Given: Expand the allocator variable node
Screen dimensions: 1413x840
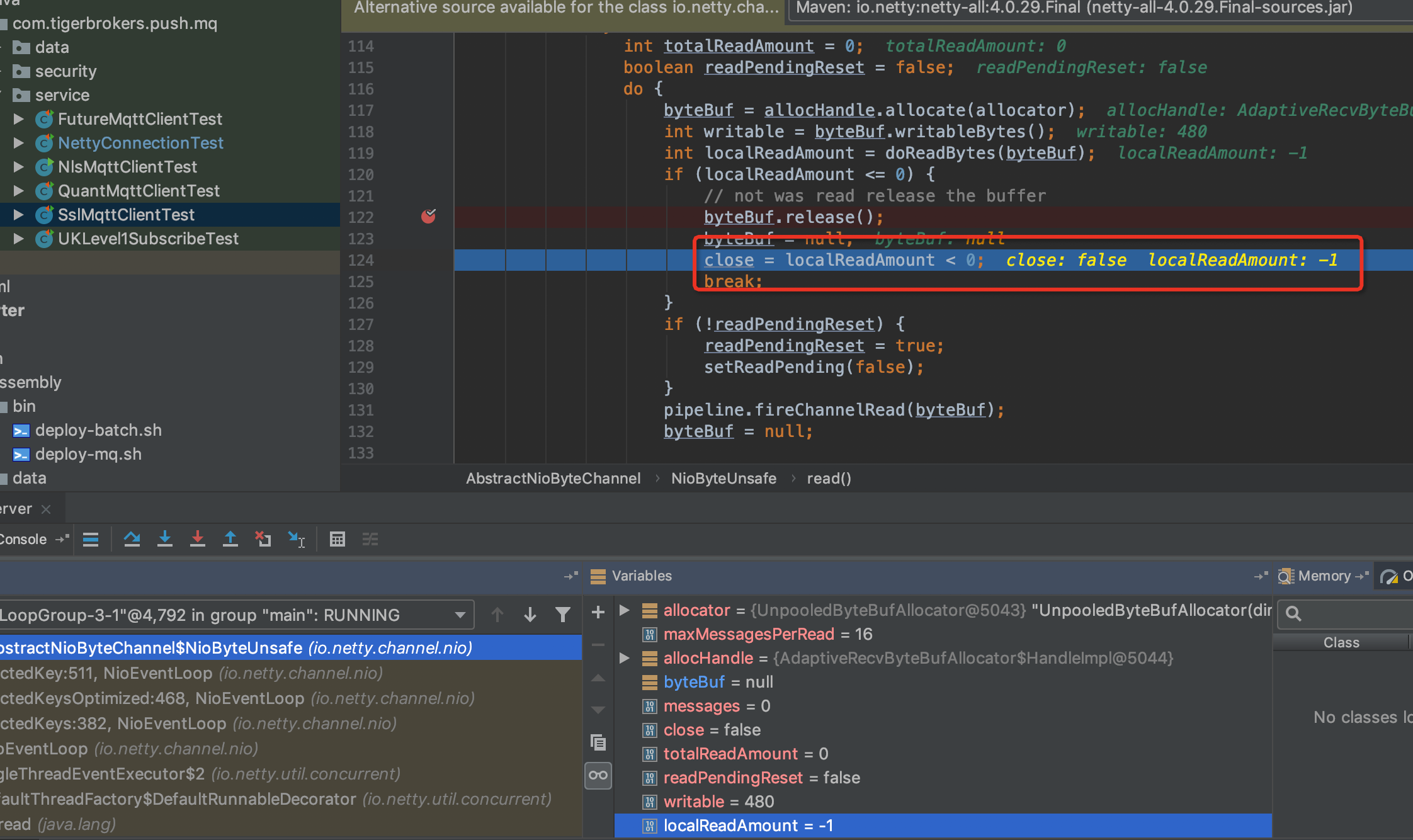Looking at the screenshot, I should point(624,610).
